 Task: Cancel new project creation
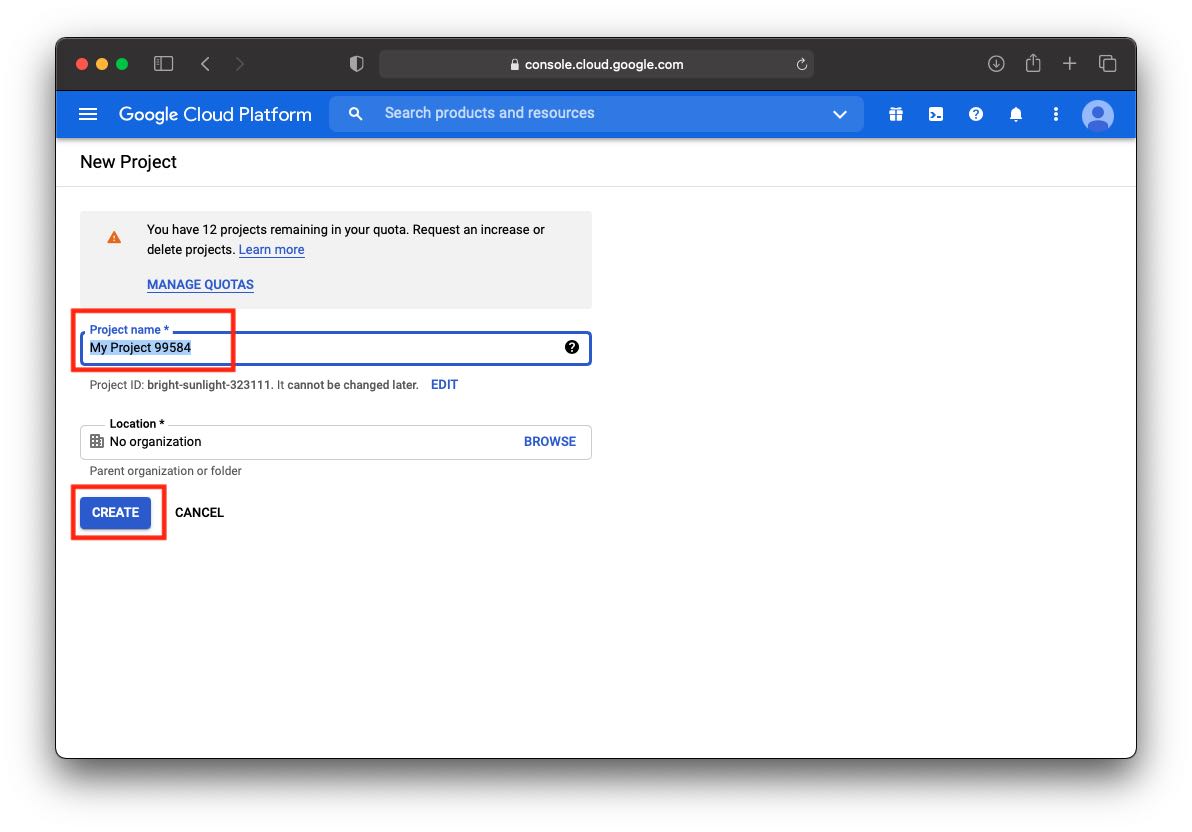pyautogui.click(x=199, y=513)
